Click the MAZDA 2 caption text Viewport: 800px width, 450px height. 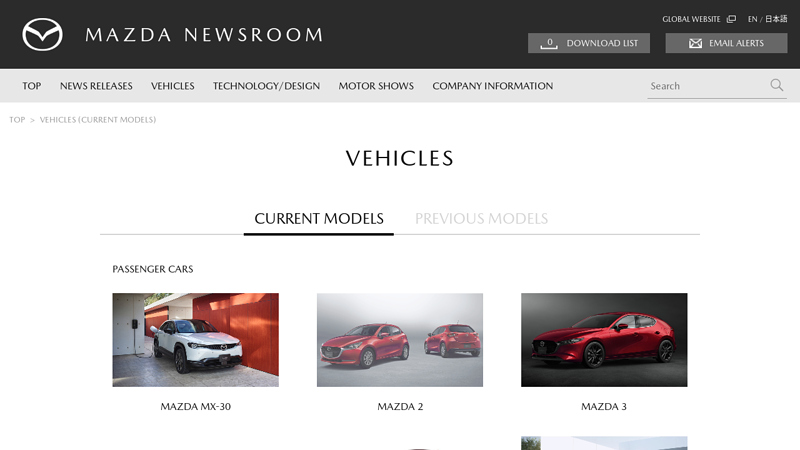coord(400,407)
